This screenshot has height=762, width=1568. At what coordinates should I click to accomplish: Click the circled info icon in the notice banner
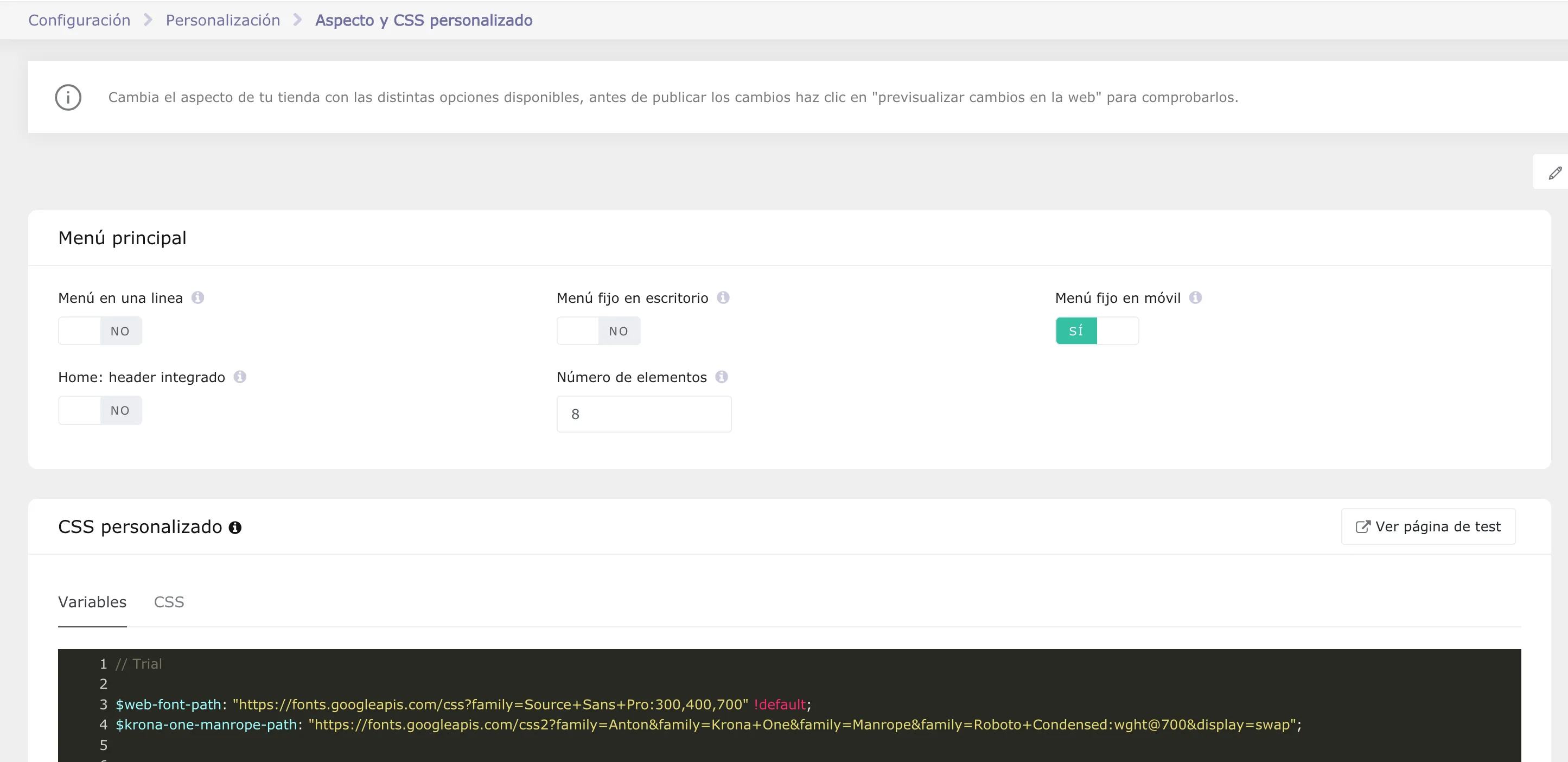(x=68, y=98)
